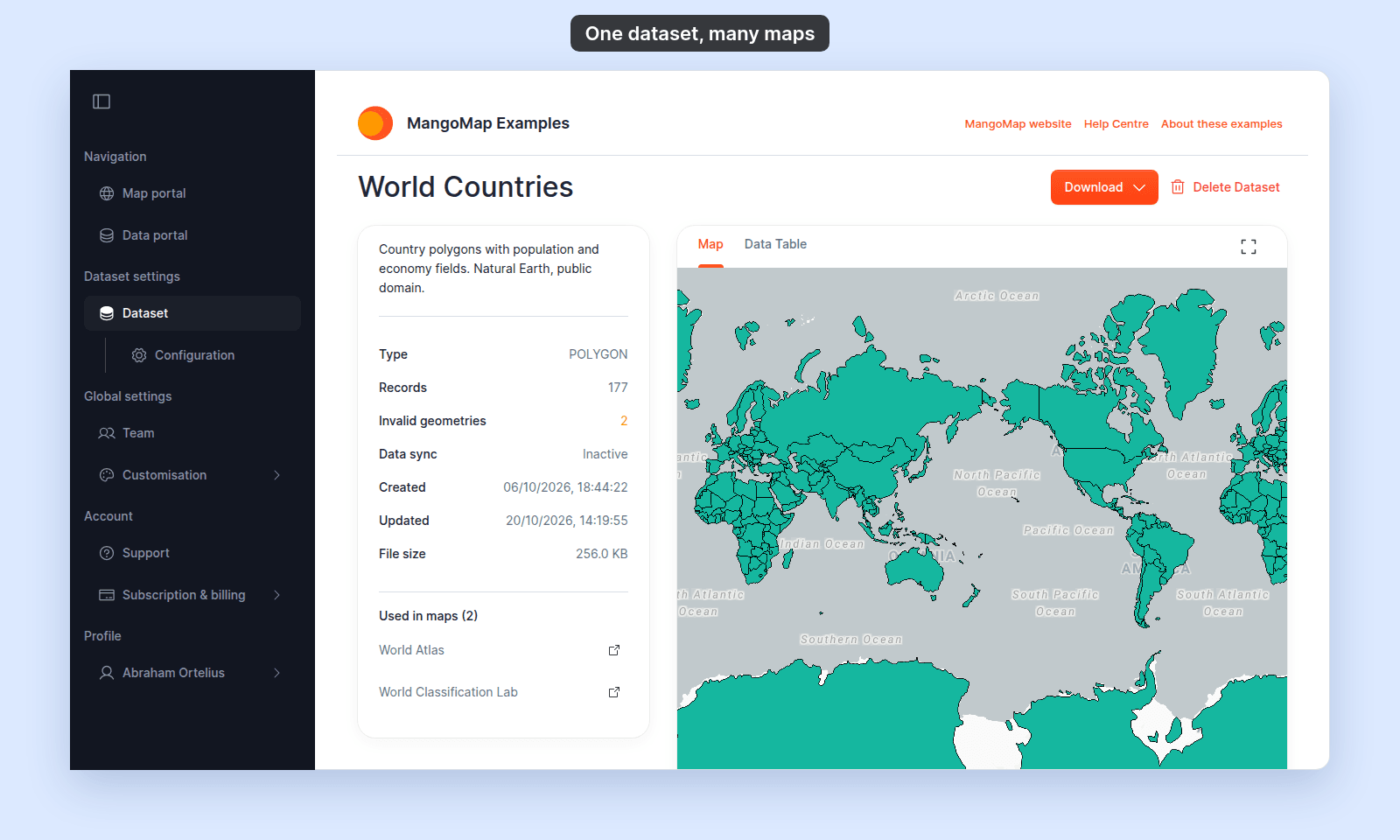
Task: Click the File size value 256.0 KB
Action: [602, 554]
